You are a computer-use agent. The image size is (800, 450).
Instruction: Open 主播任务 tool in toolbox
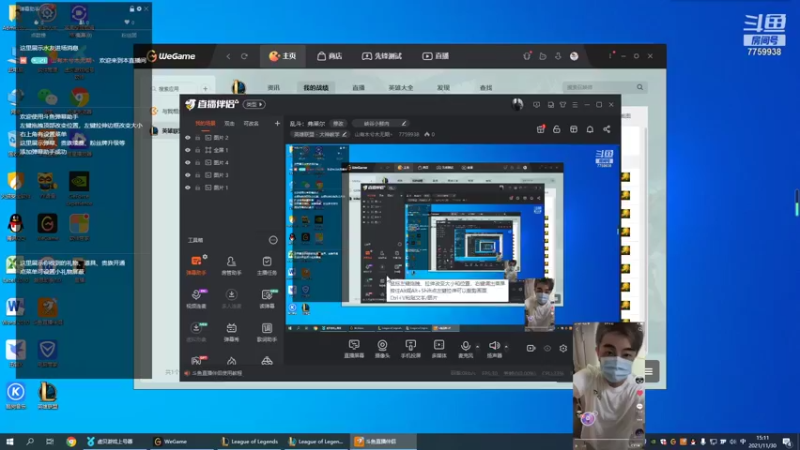(267, 265)
